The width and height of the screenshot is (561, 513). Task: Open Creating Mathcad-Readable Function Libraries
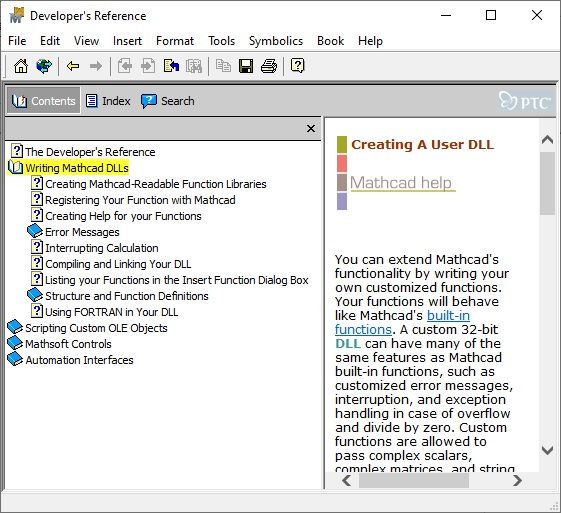tap(156, 184)
